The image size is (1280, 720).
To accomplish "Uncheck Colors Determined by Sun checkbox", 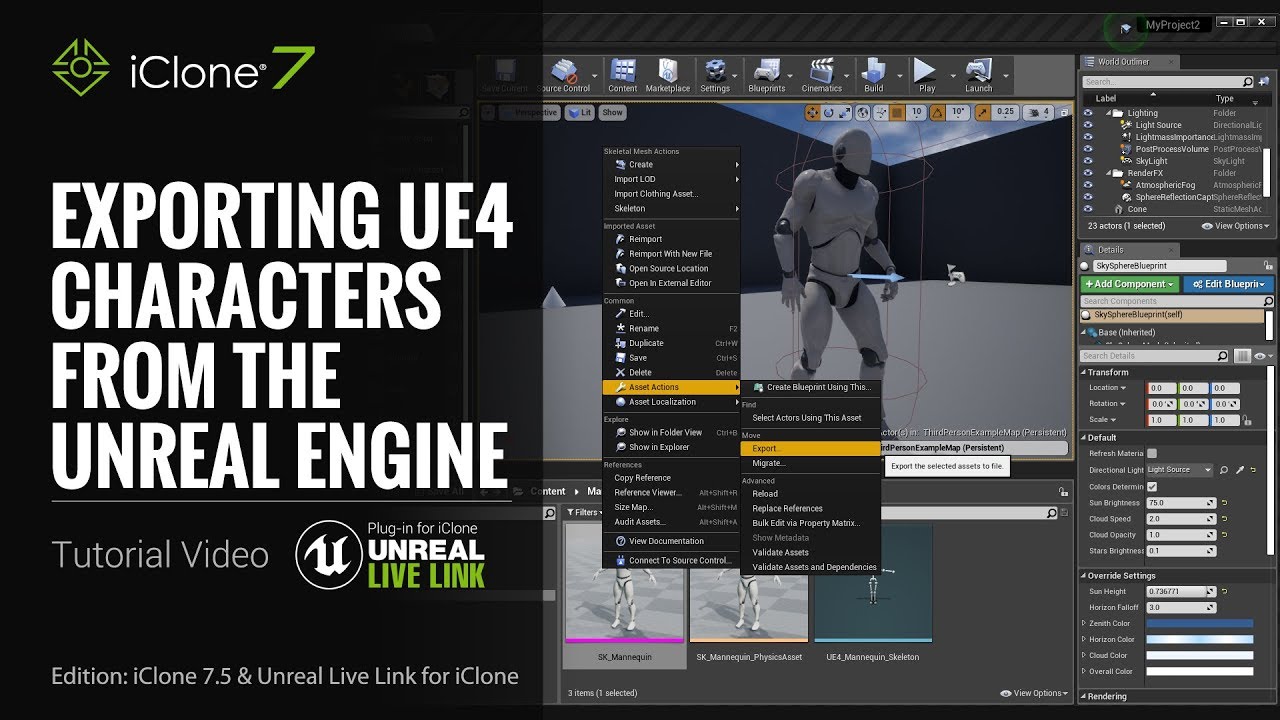I will click(x=1152, y=487).
